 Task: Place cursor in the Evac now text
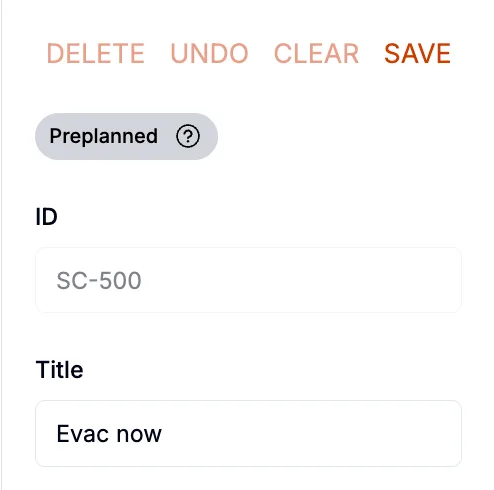pos(109,434)
